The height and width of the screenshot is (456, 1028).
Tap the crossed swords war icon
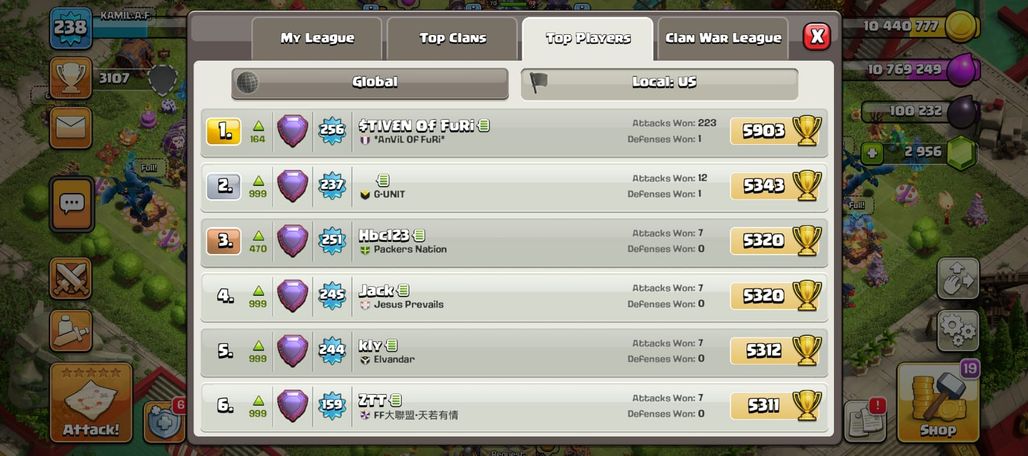click(71, 278)
